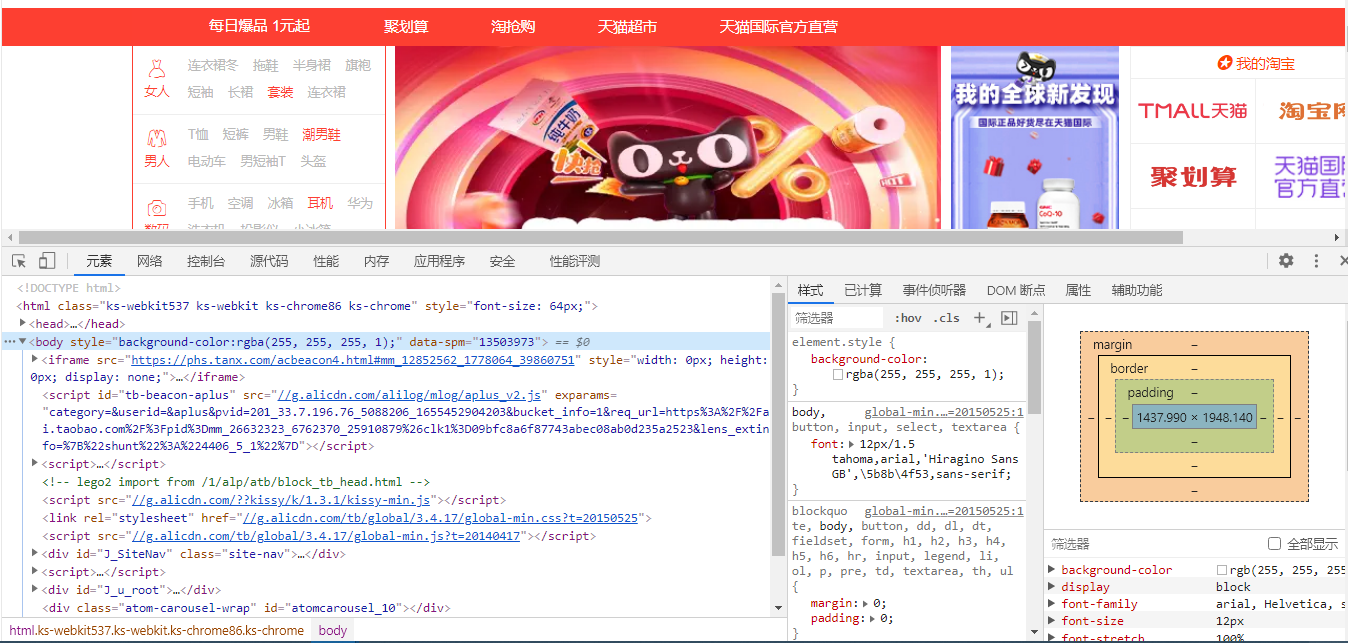Click the page scrollbar right arrow
Image resolution: width=1348 pixels, height=643 pixels.
pyautogui.click(x=1338, y=238)
